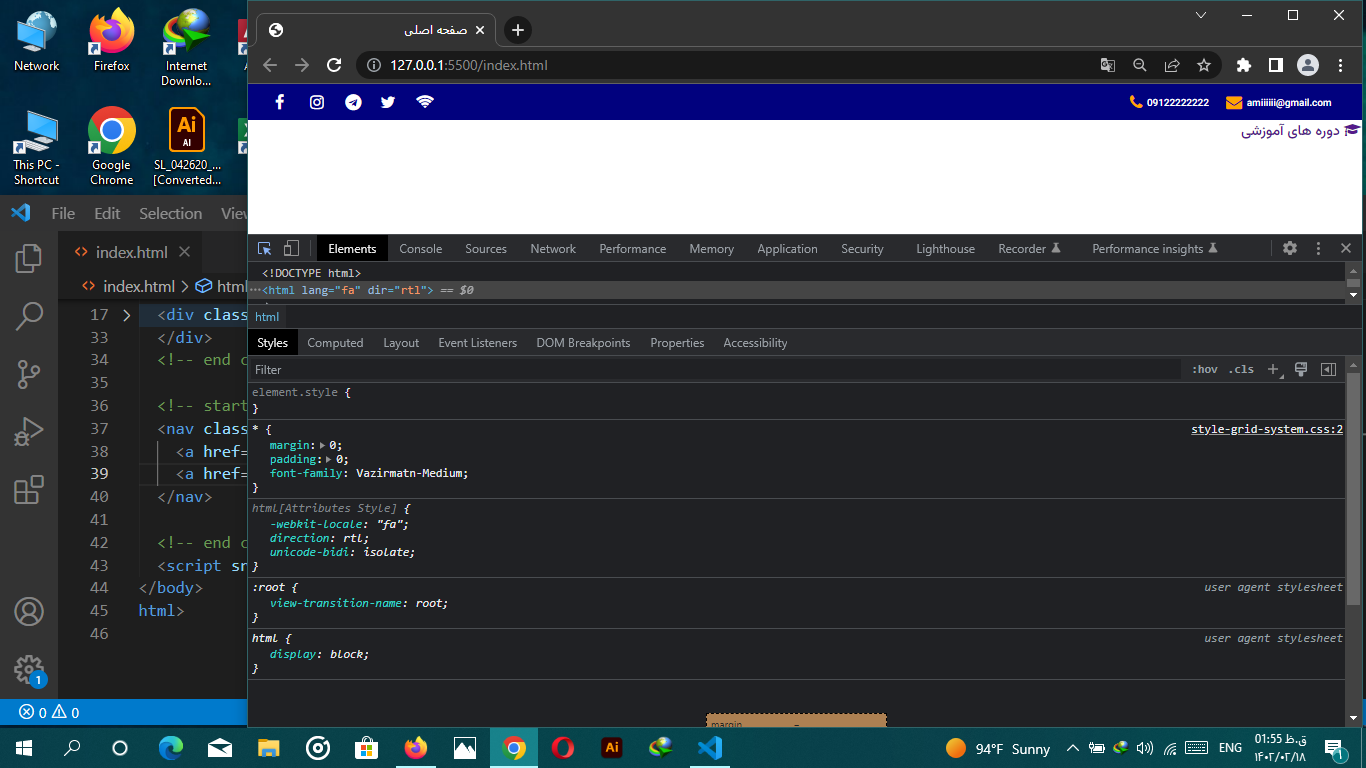Screen dimensions: 1366x768
Task: Open Chrome tab search chevron
Action: point(1201,15)
